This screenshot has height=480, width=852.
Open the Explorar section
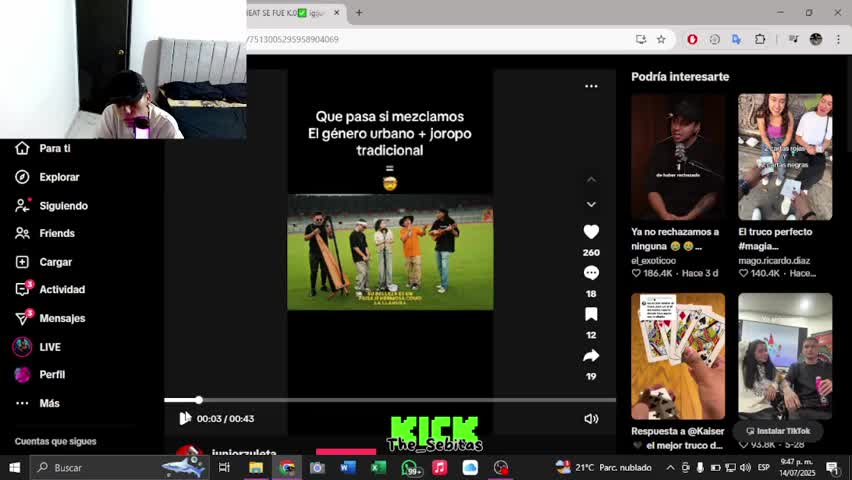click(48, 177)
